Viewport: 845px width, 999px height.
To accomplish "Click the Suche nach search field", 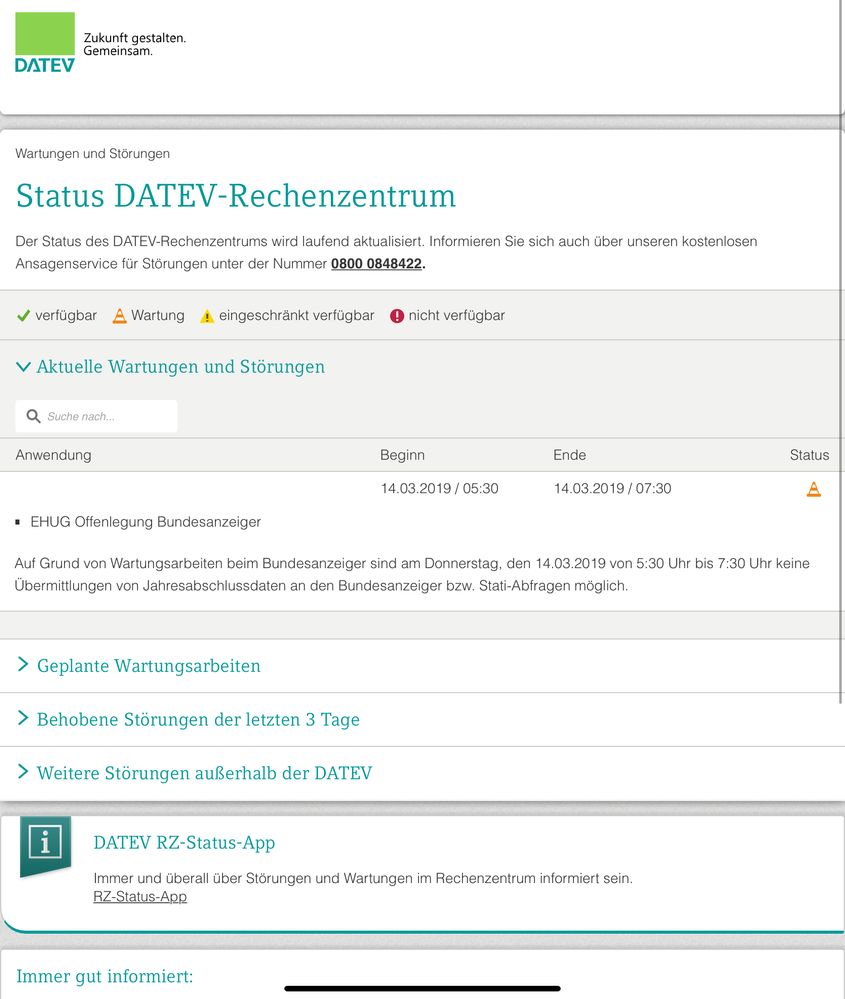I will pos(96,416).
